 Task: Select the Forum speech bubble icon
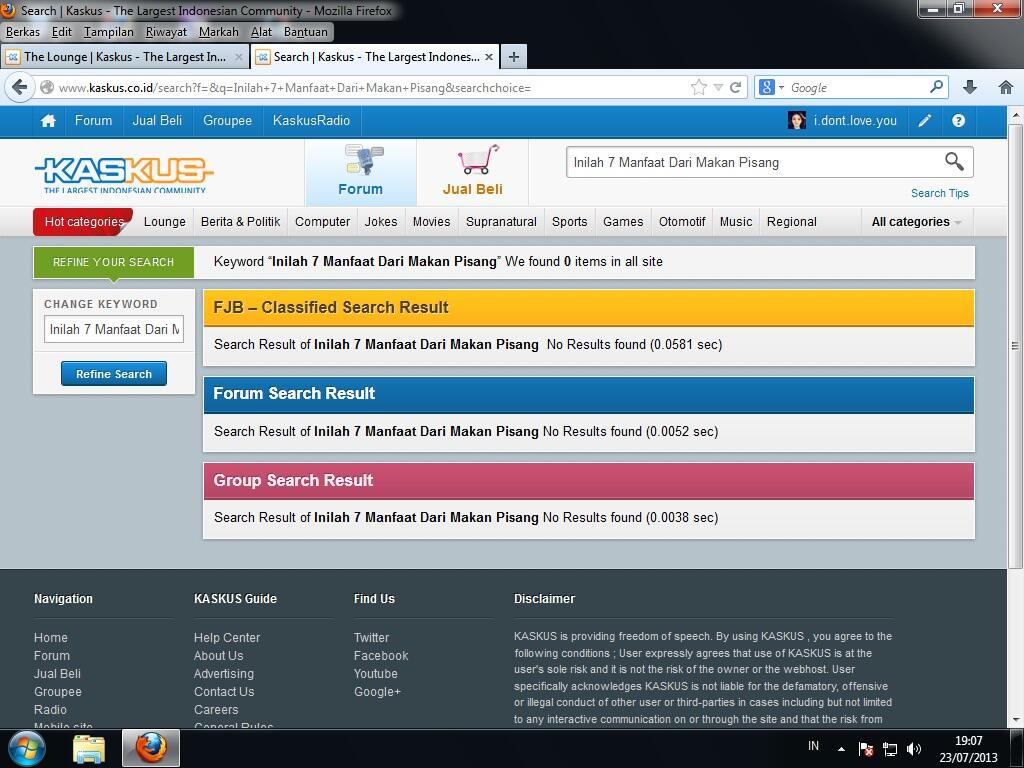point(363,160)
